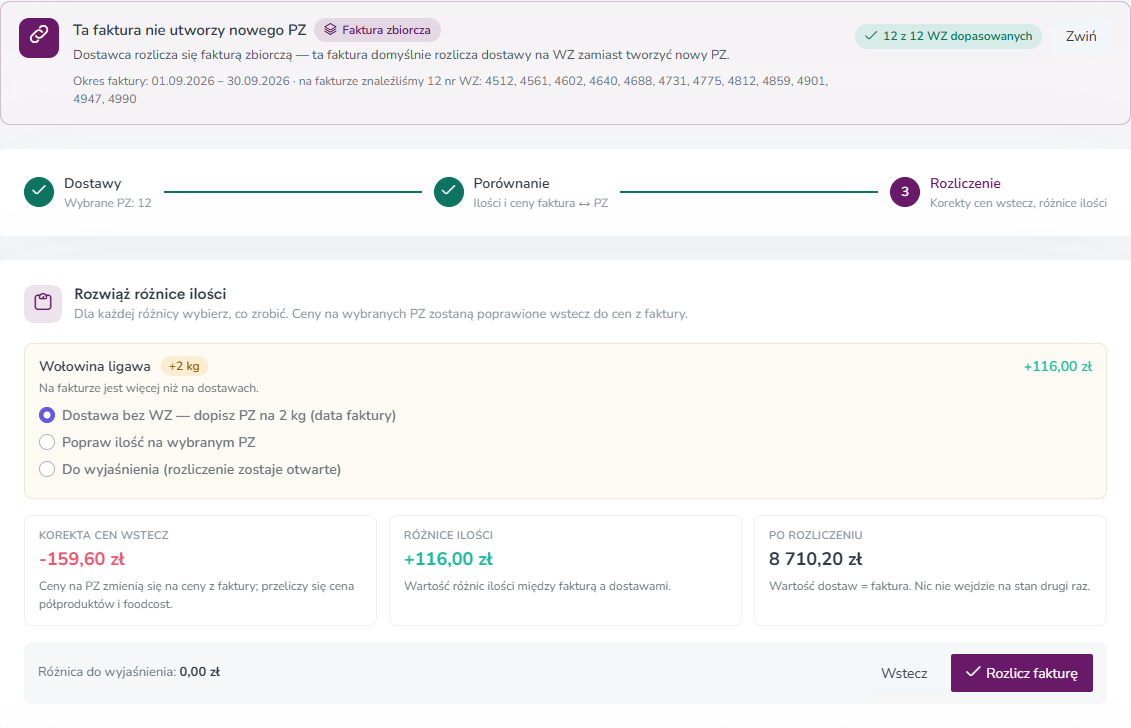Click the 'Rozwiąż różnice ilości' heading

click(x=150, y=294)
